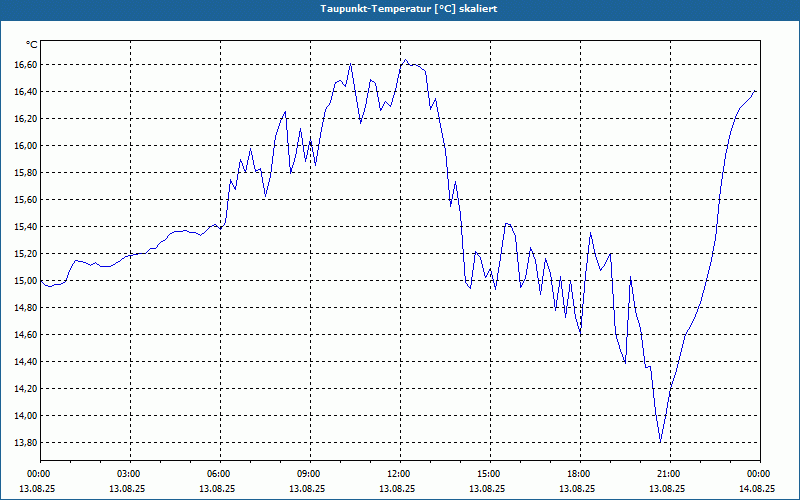This screenshot has height=500, width=800.
Task: Select the '15,20' y-axis label
Action: 27,254
